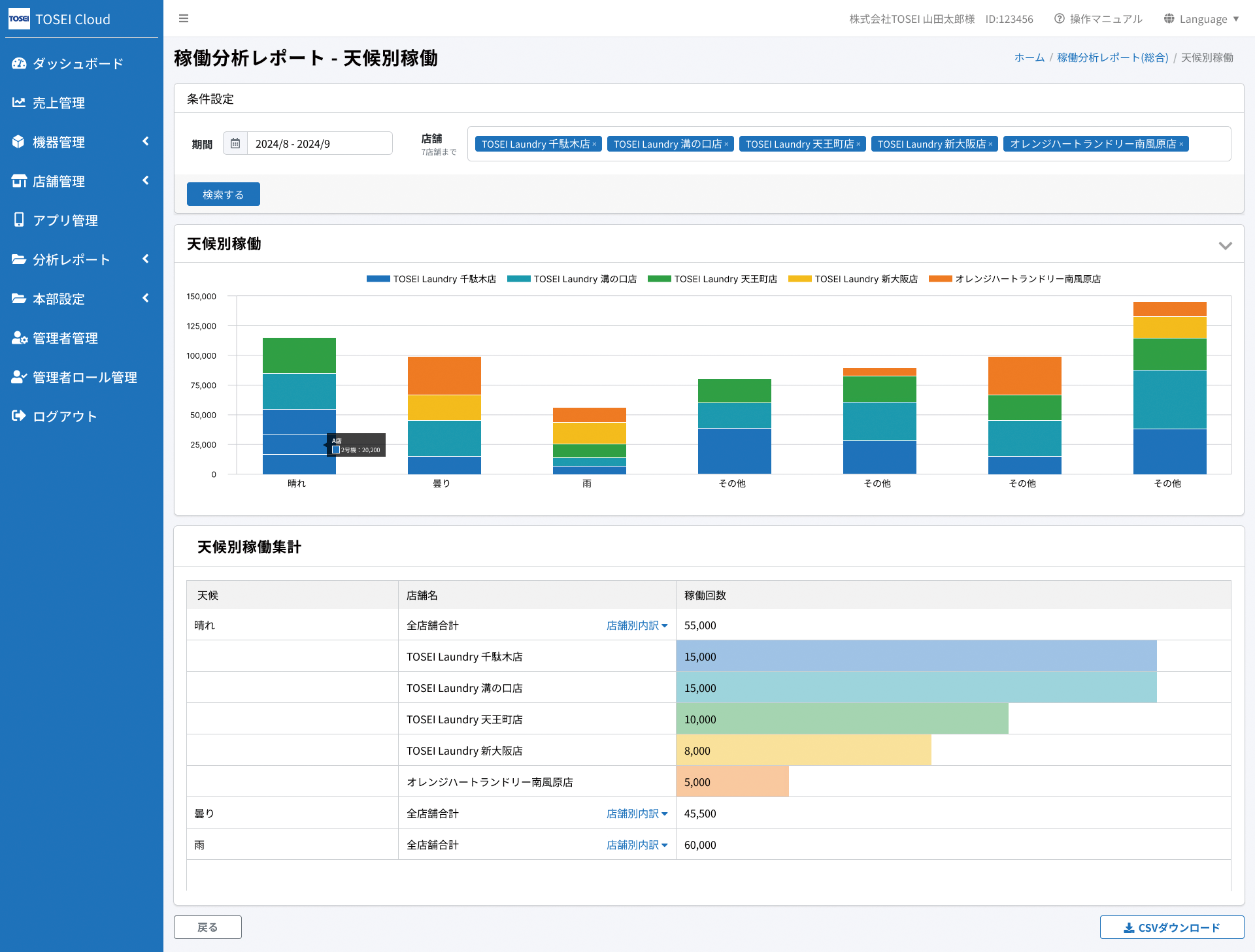Click the CSV download arrow icon
The width and height of the screenshot is (1255, 952).
(1129, 928)
